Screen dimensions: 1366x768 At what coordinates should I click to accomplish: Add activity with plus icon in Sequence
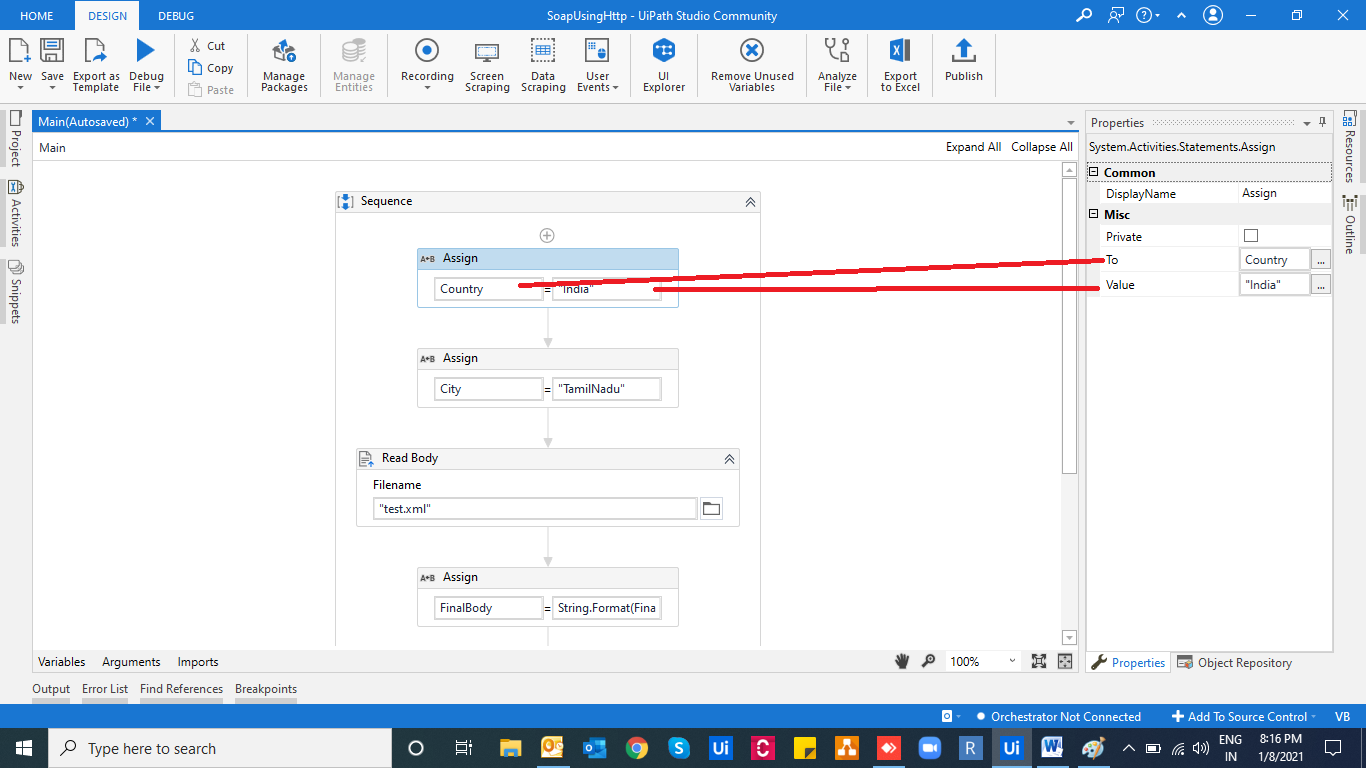pos(547,236)
